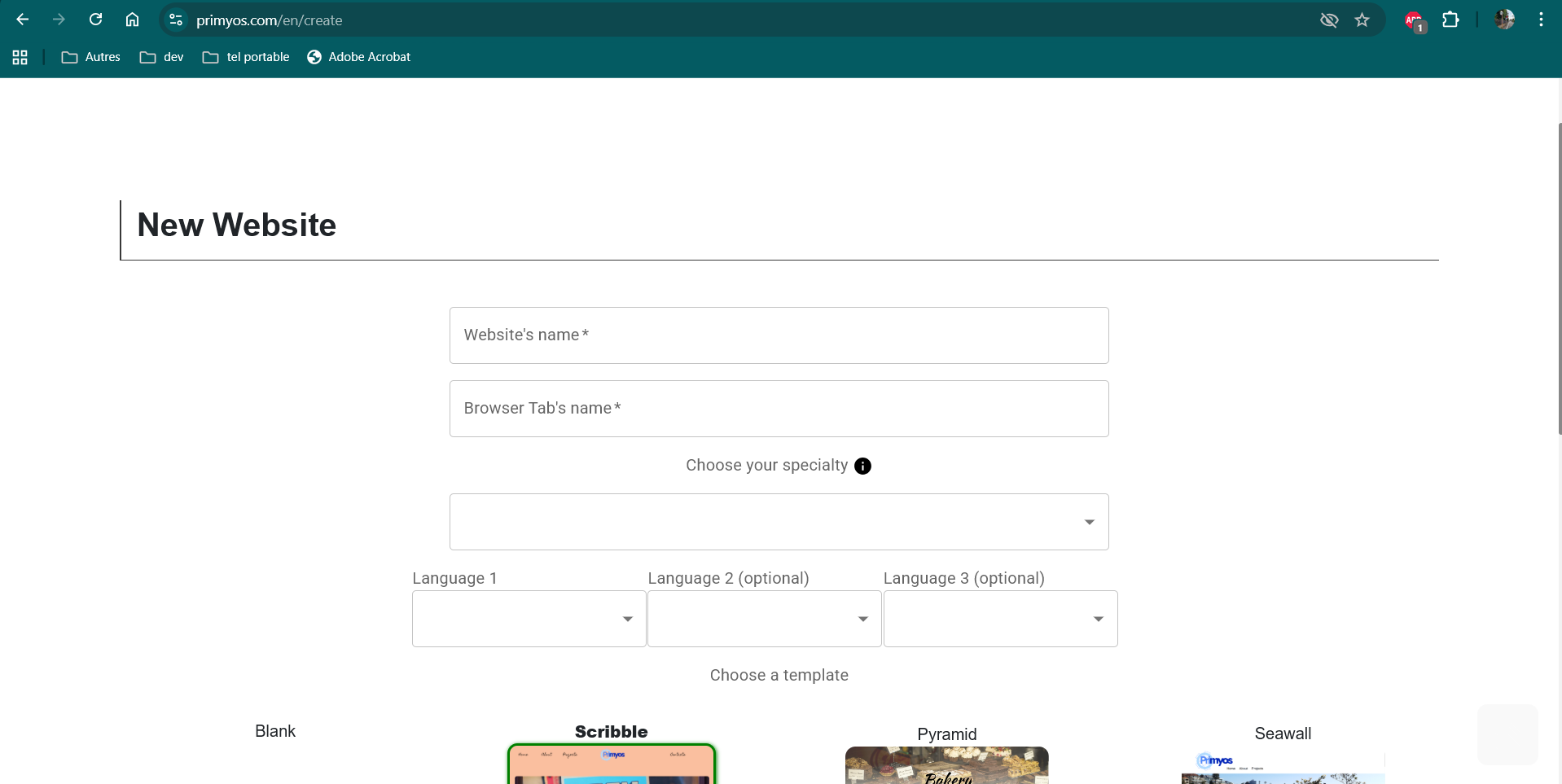
Task: Reload the page with refresh icon
Action: tap(95, 20)
